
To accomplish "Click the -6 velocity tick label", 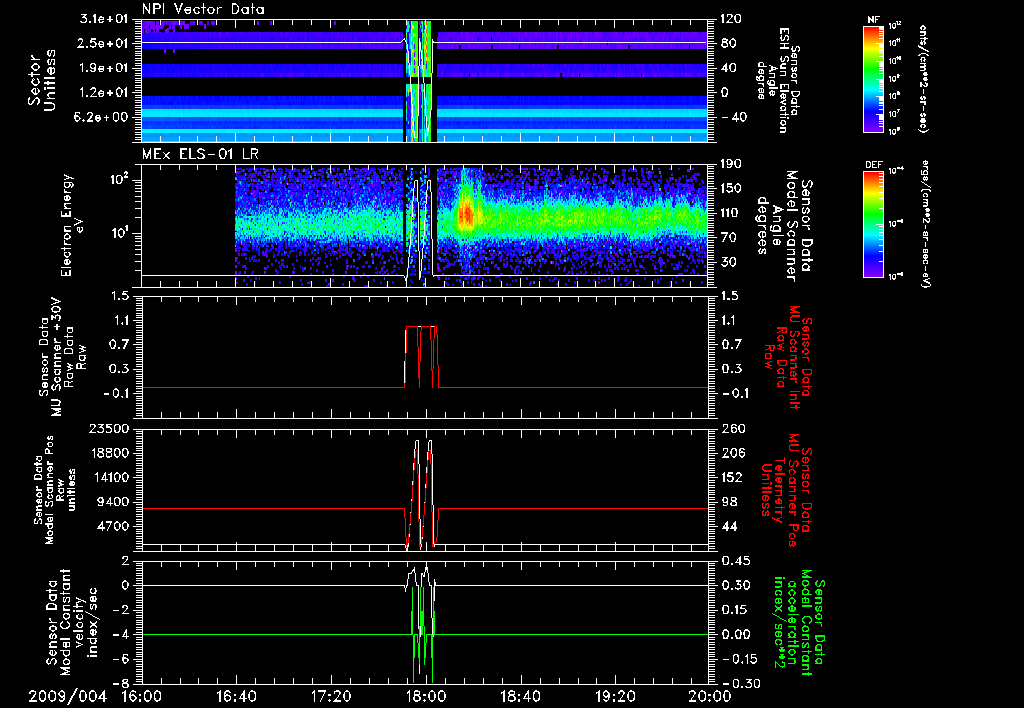I will [121, 659].
